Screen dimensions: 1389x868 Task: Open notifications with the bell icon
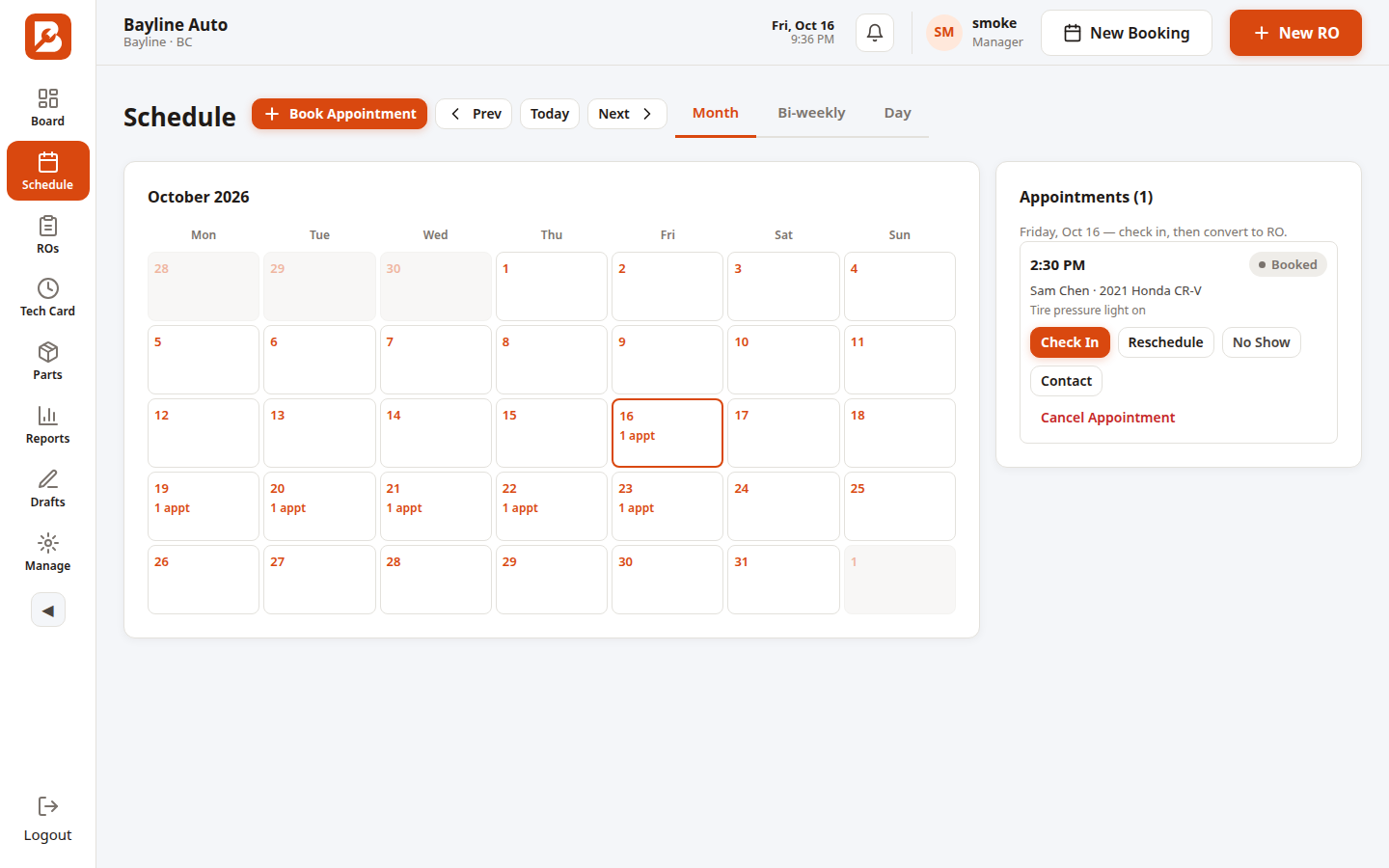click(x=875, y=33)
